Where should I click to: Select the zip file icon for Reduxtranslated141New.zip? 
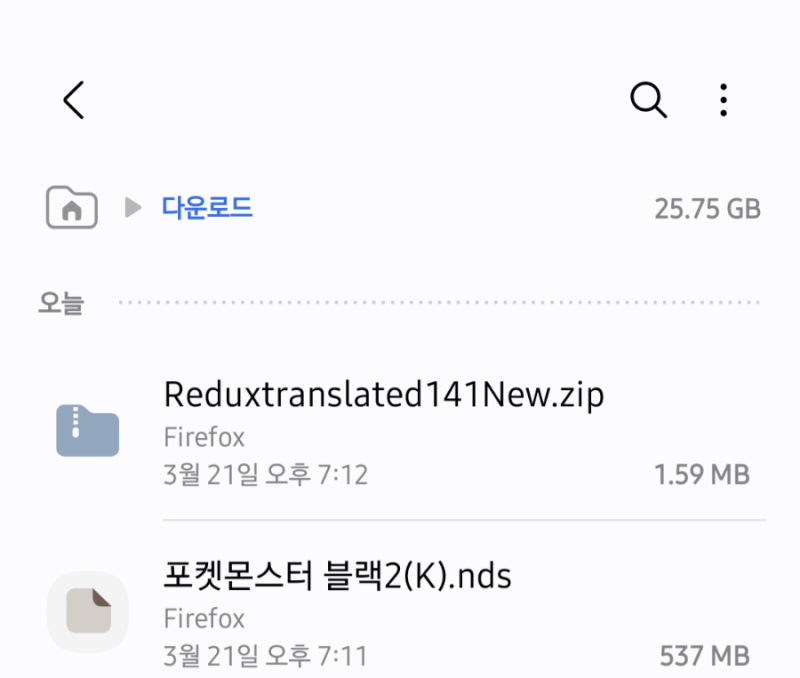pyautogui.click(x=88, y=432)
